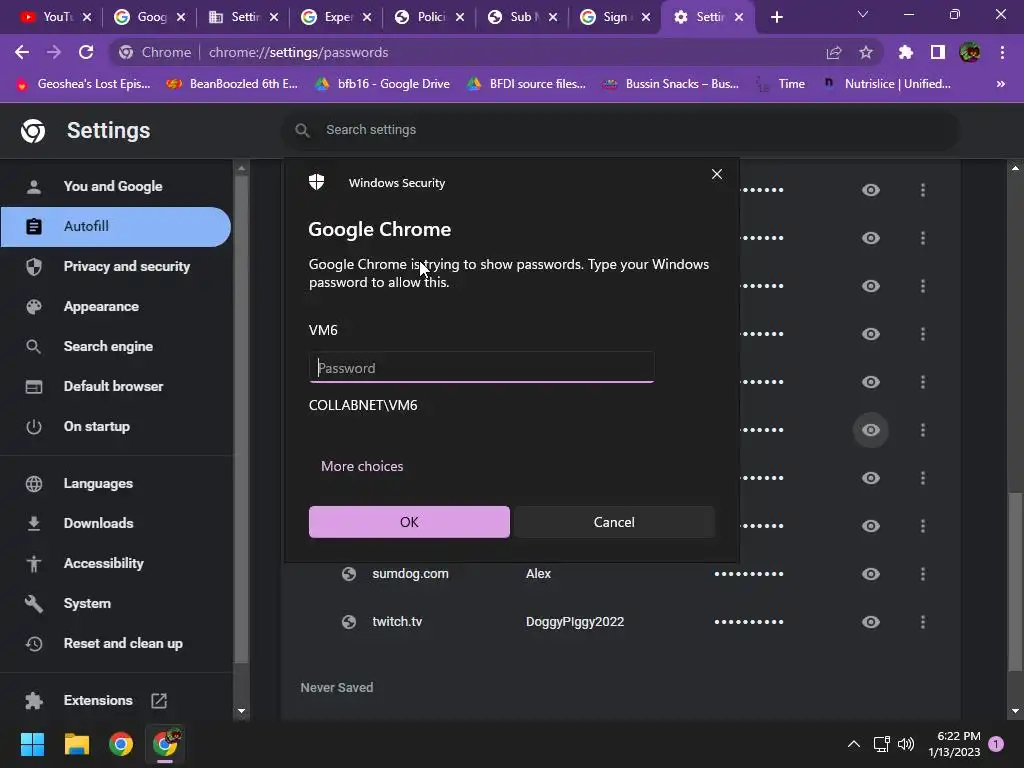Open BFDI source files bookmark
The width and height of the screenshot is (1024, 768).
pos(526,84)
